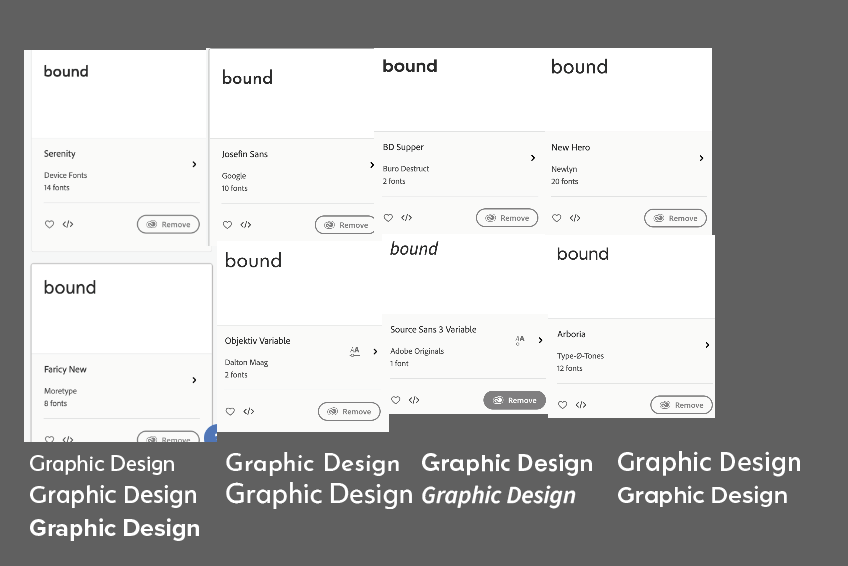Click the New Hero embed code icon
Screen dimensions: 848x566
(x=575, y=218)
